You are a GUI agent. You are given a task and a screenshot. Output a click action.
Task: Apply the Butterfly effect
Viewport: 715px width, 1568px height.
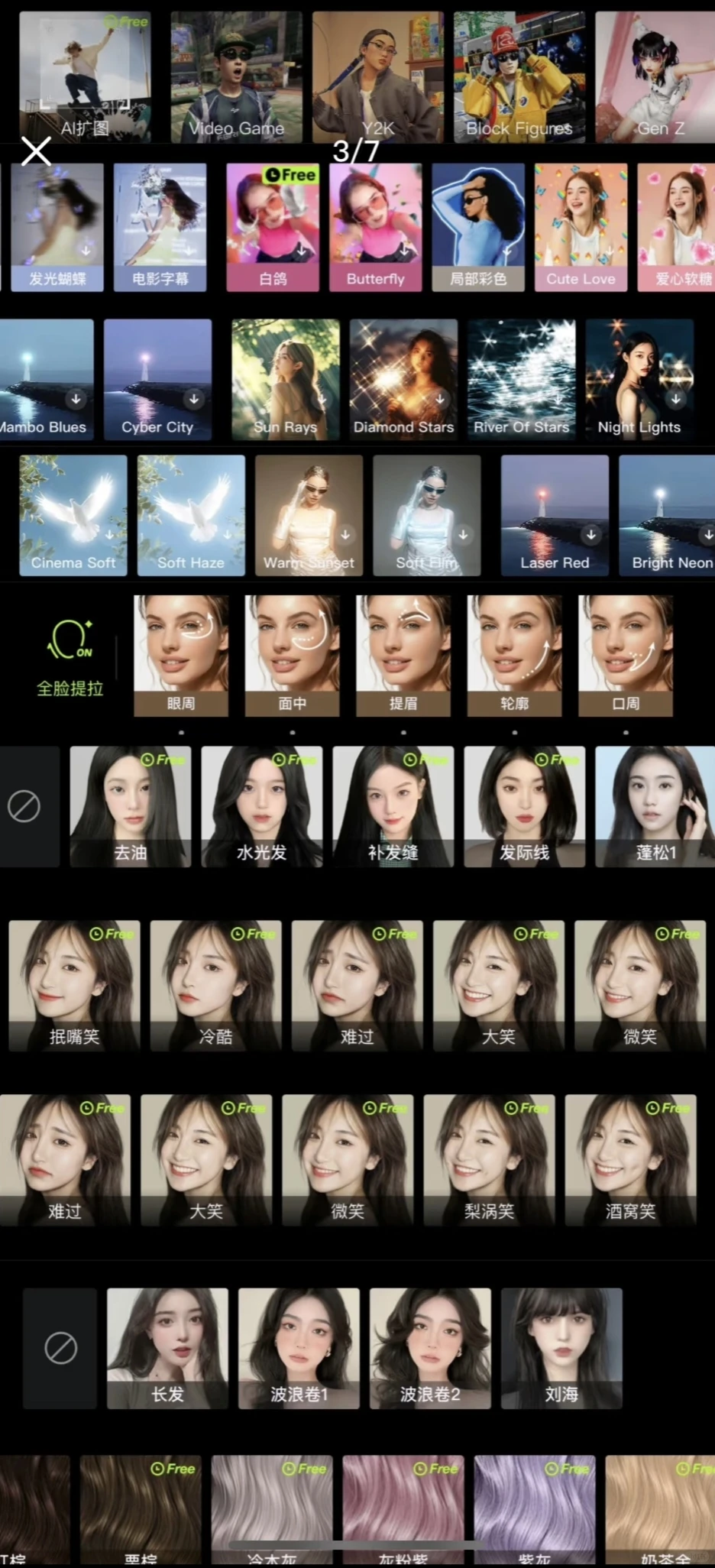point(375,227)
